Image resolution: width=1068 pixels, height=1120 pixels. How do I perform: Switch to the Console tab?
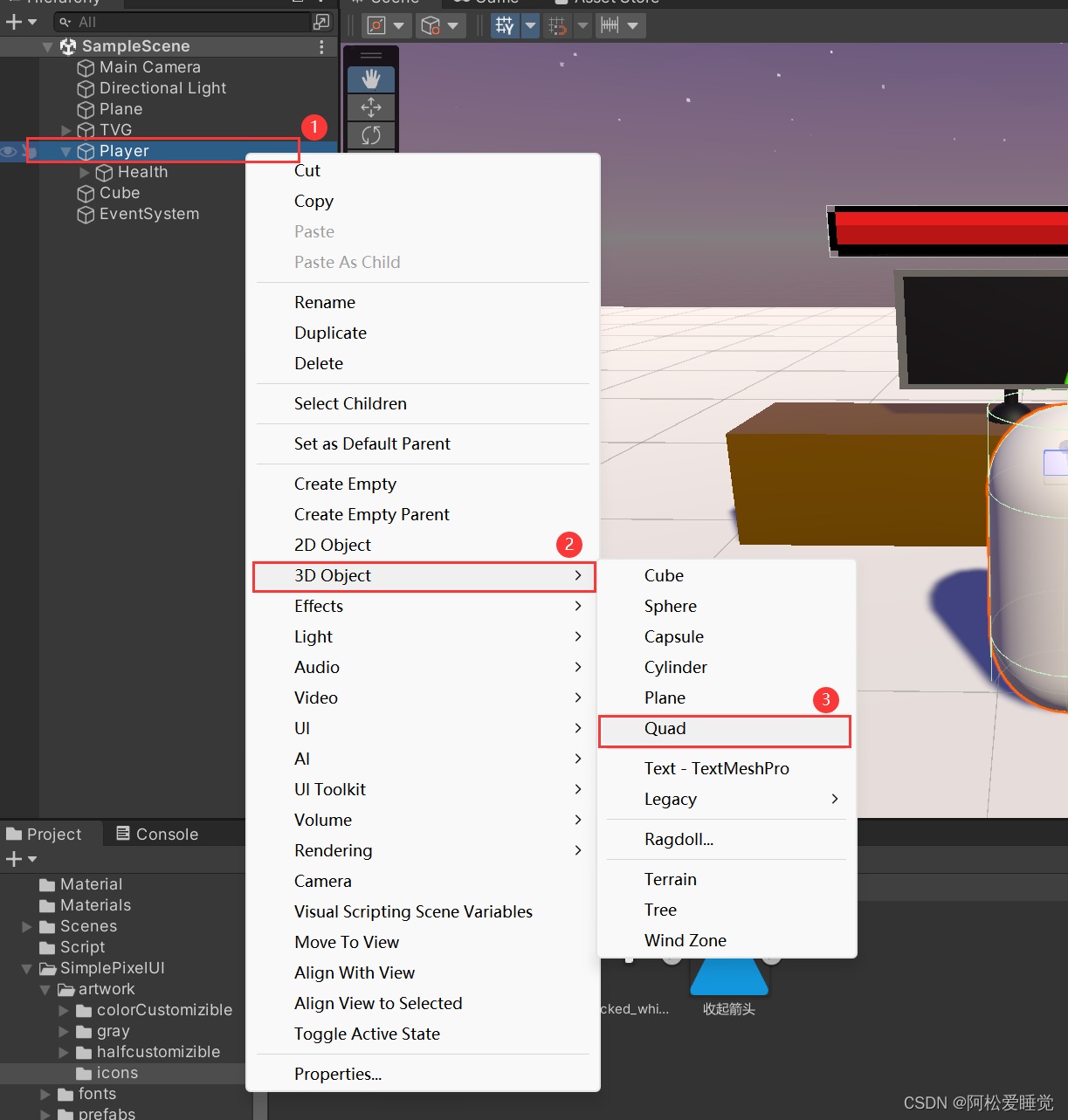[167, 834]
